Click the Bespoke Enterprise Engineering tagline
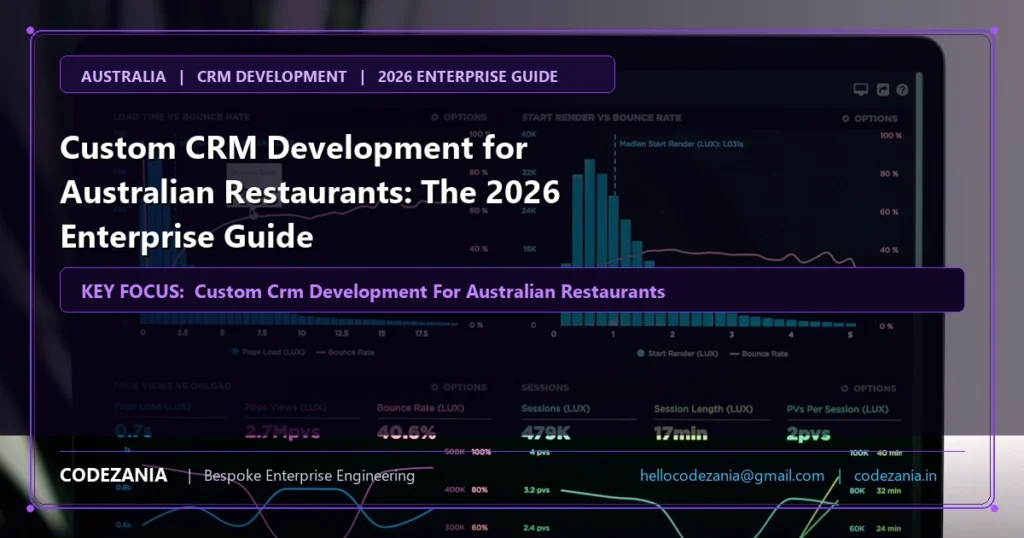The image size is (1024, 538). (309, 475)
